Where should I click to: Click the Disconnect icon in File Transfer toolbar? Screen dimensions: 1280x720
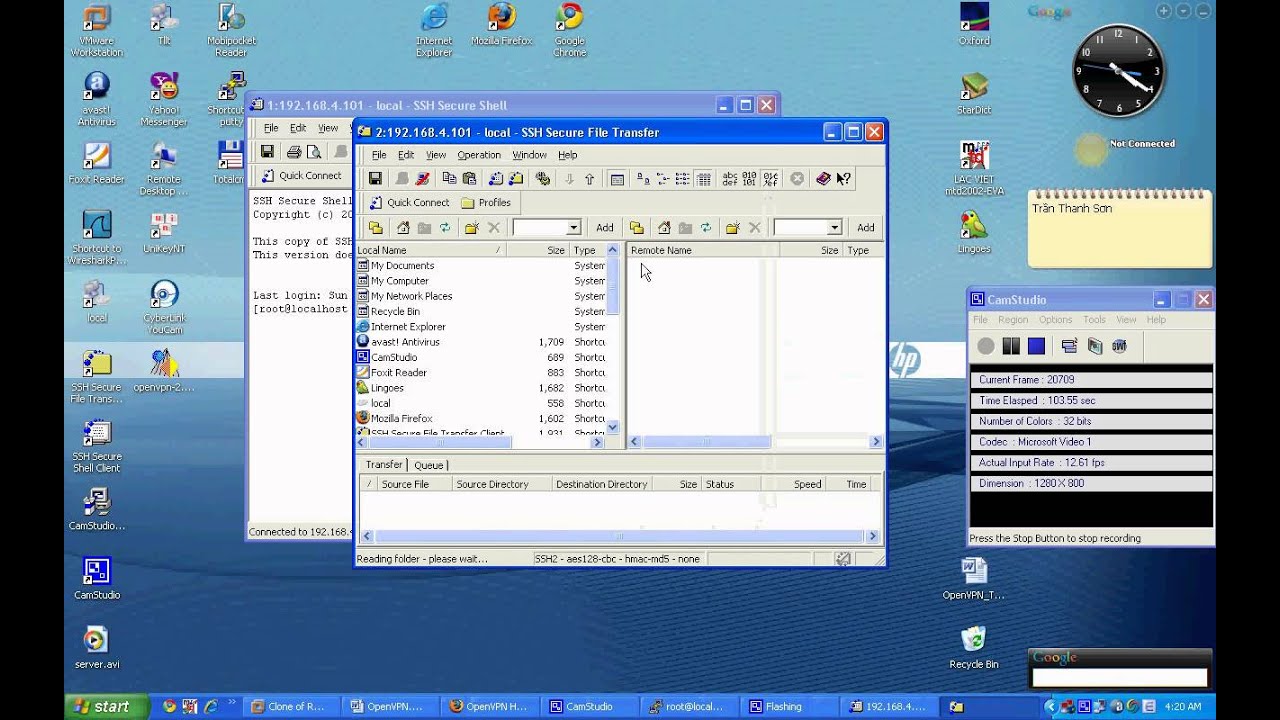423,179
